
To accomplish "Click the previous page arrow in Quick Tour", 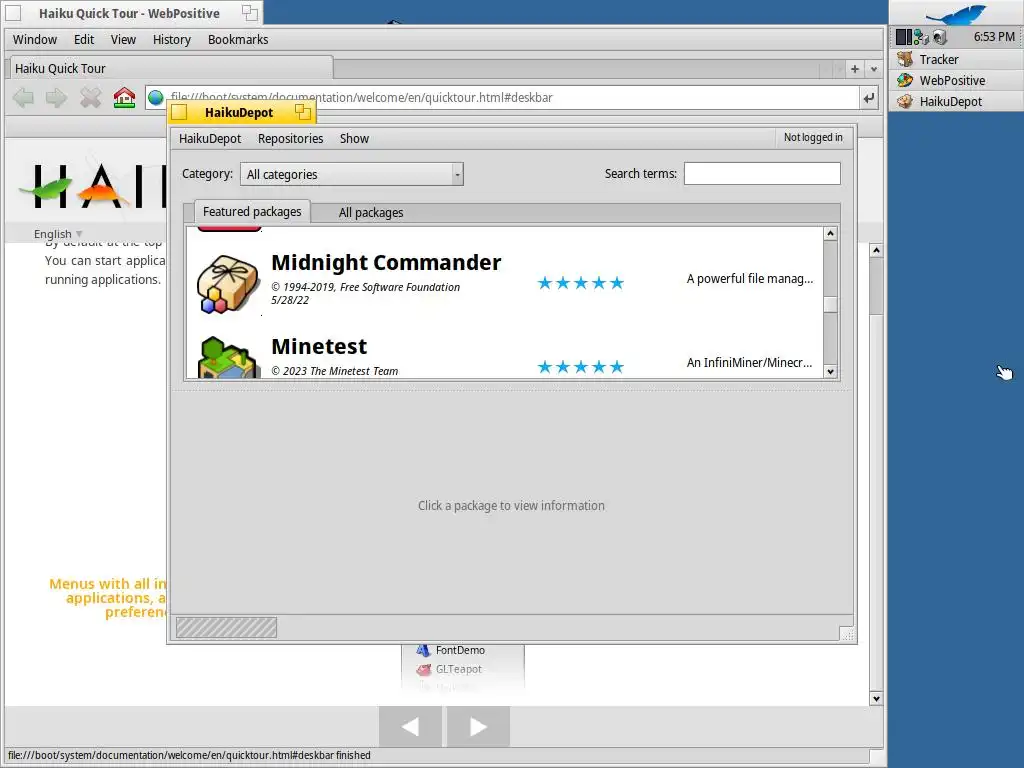I will click(x=410, y=726).
